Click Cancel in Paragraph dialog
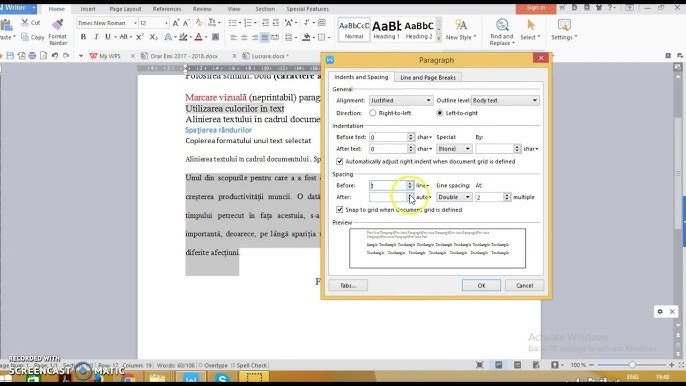 pos(525,285)
